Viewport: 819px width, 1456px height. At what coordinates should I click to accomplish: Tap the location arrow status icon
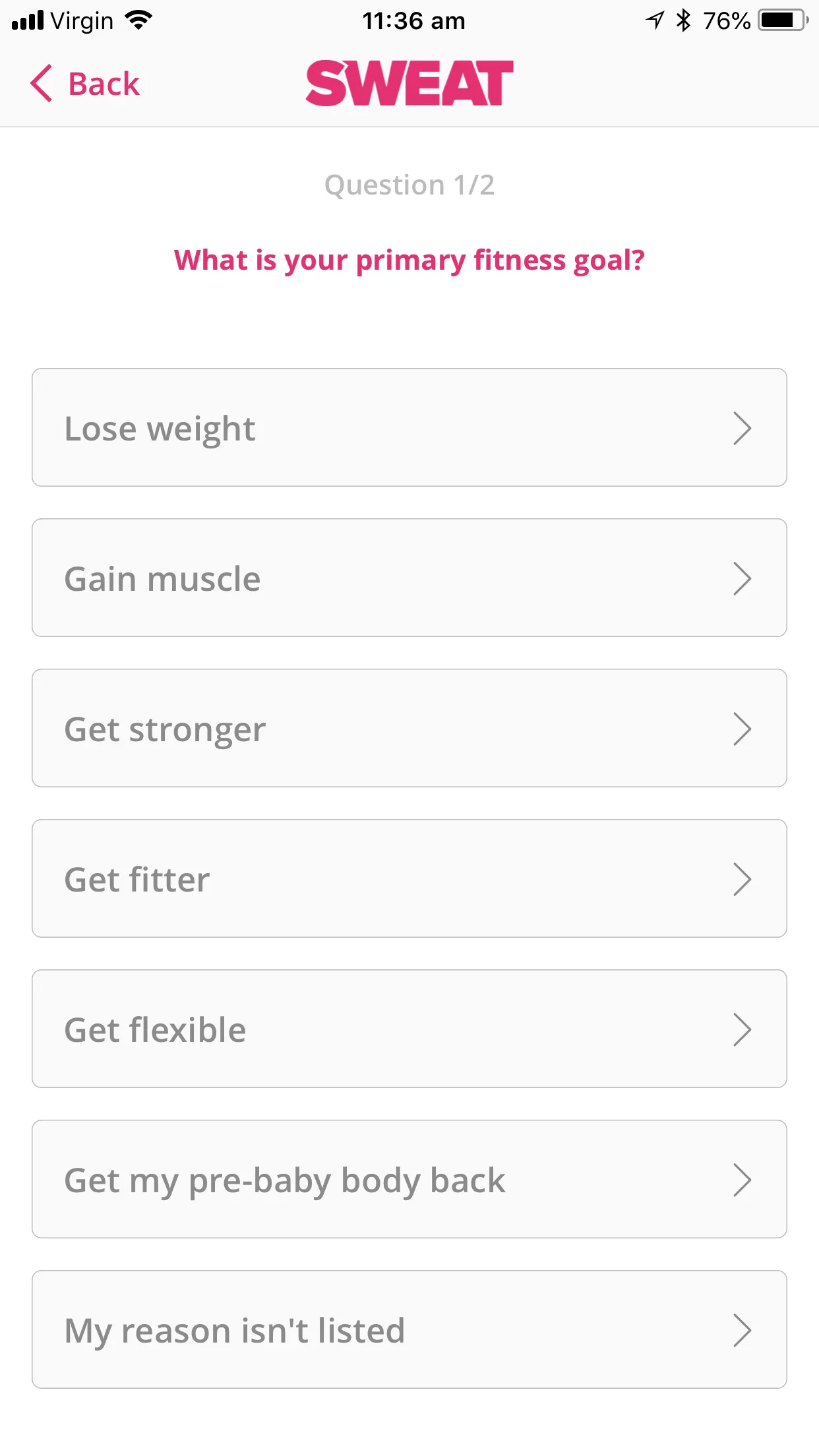click(655, 20)
